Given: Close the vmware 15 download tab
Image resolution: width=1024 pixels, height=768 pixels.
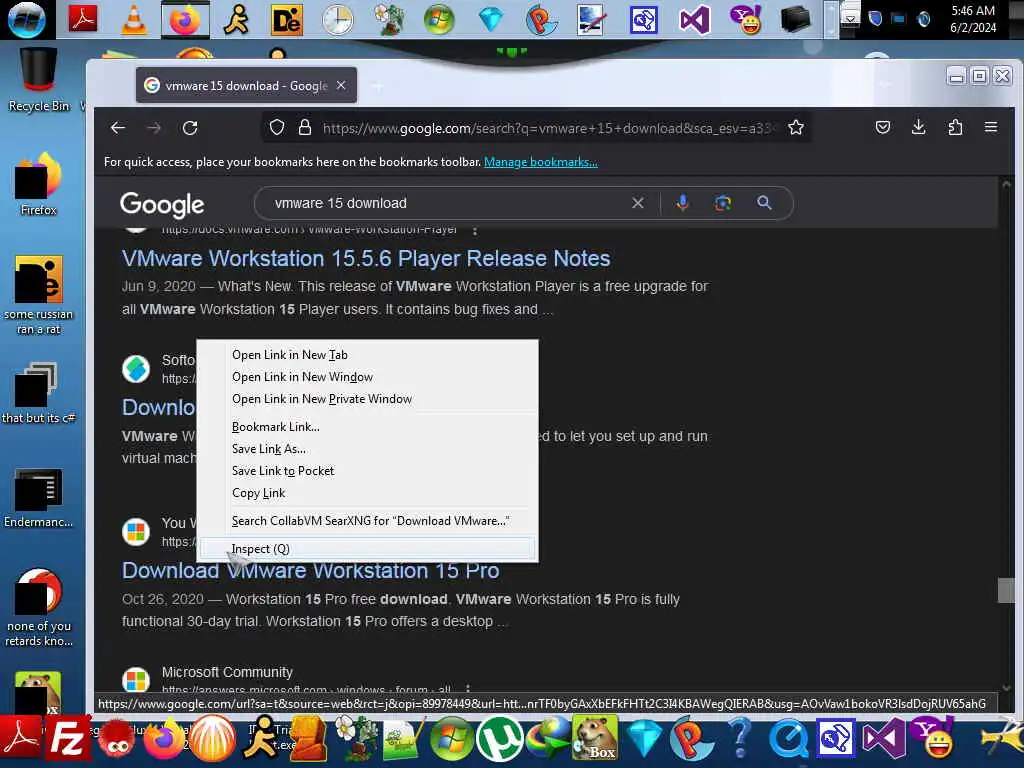Looking at the screenshot, I should point(341,86).
